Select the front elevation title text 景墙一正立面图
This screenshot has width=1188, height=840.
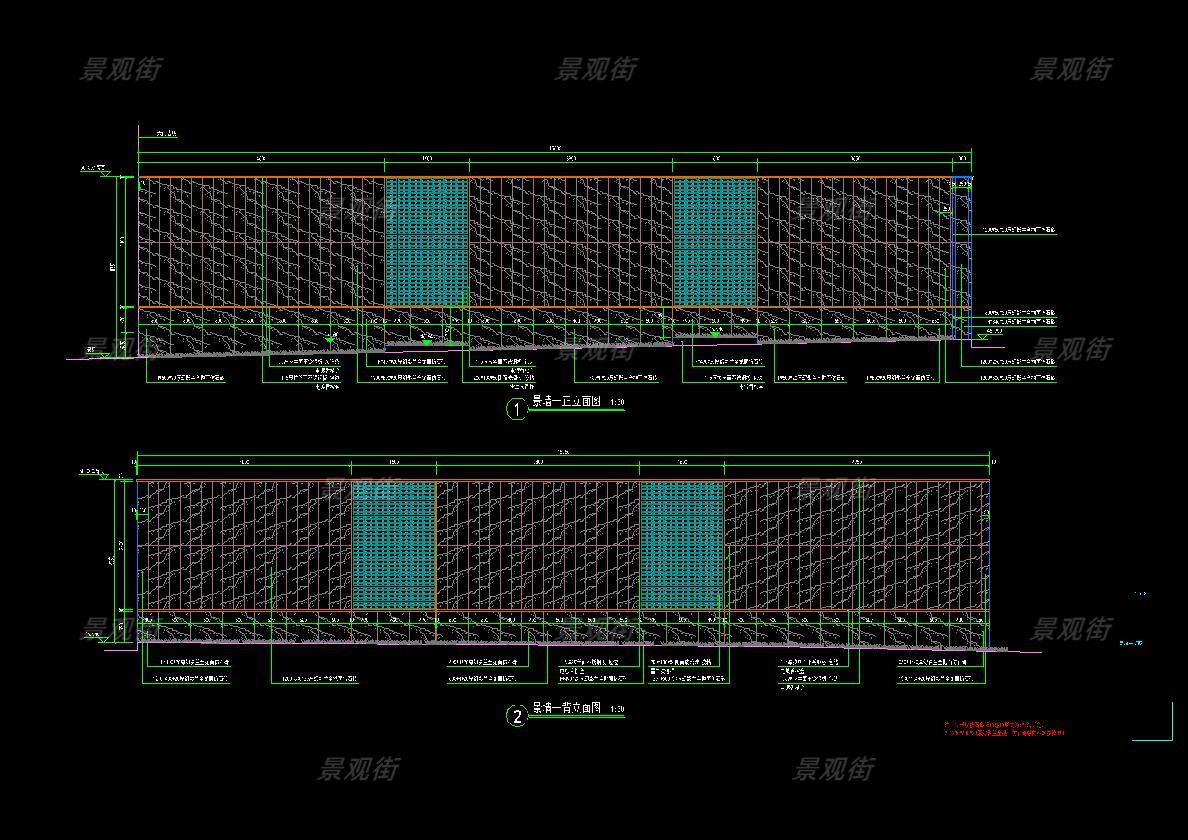[566, 402]
